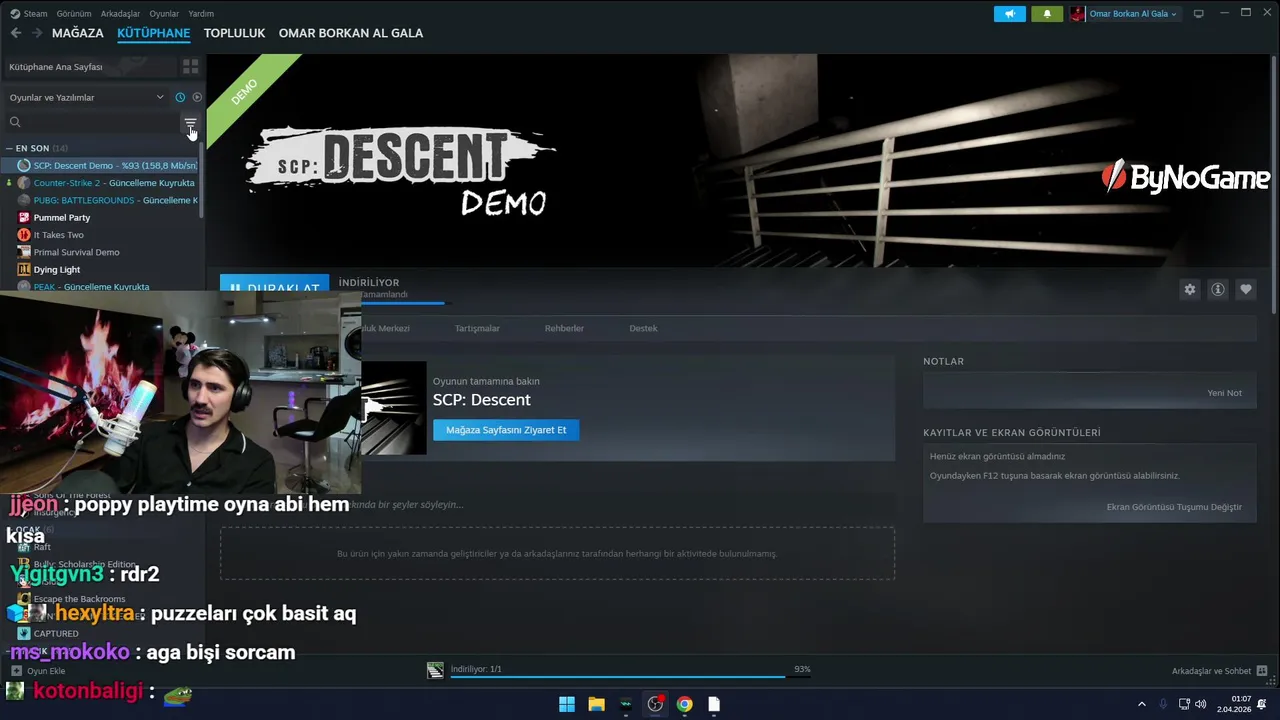Viewport: 1280px width, 720px height.
Task: Open Friends and Chat icon
Action: (x=1262, y=671)
